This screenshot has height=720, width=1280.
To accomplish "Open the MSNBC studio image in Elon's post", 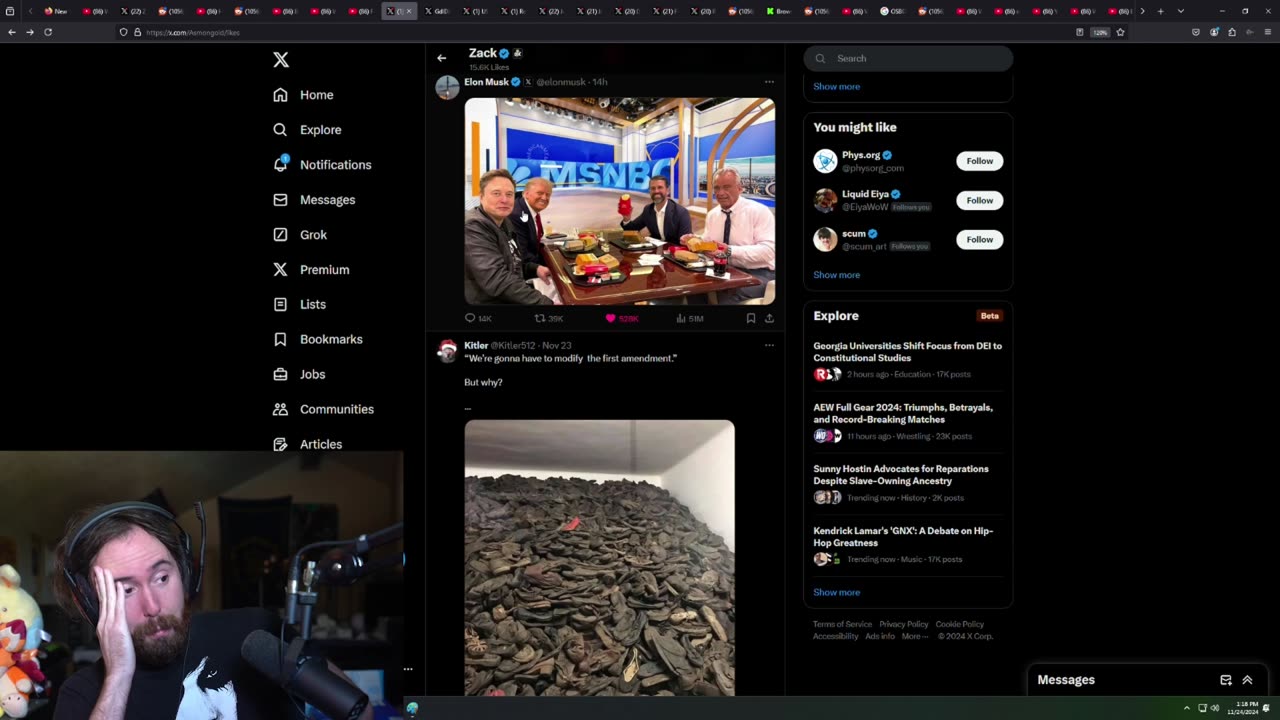I will (619, 201).
